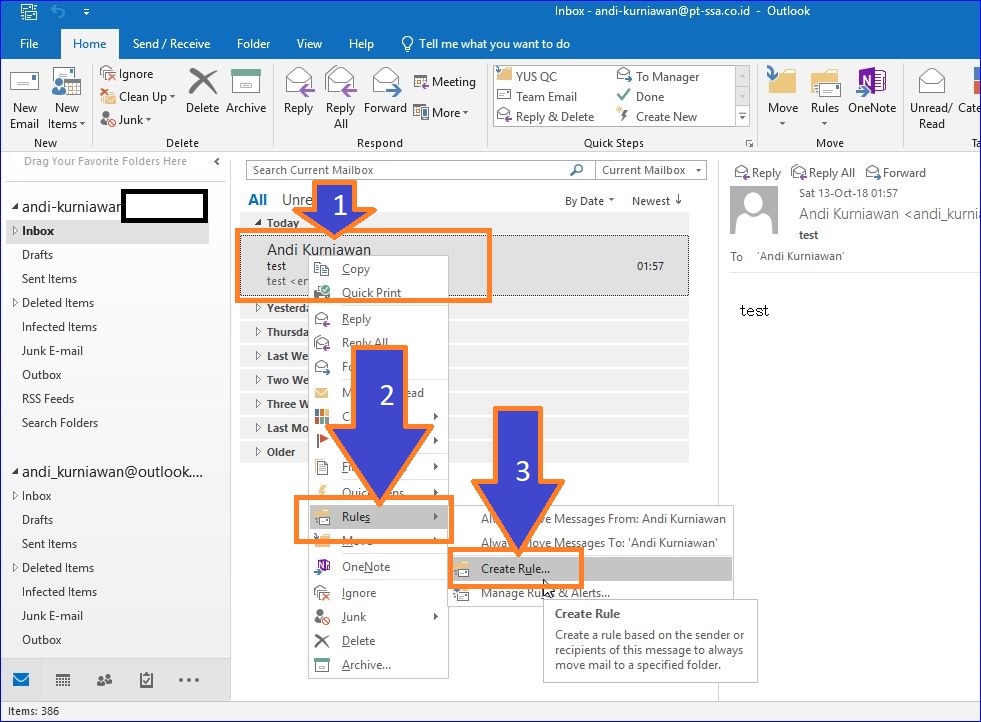Collapse the andi_kurniawan@outlook account

(14, 472)
